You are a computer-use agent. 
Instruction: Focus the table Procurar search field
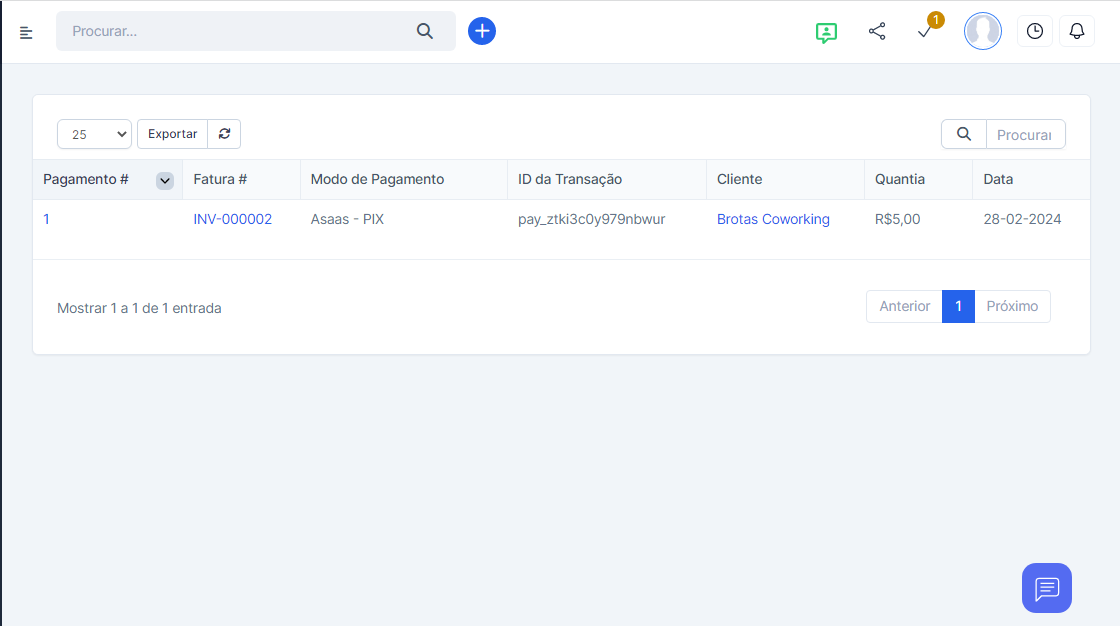click(x=1024, y=134)
